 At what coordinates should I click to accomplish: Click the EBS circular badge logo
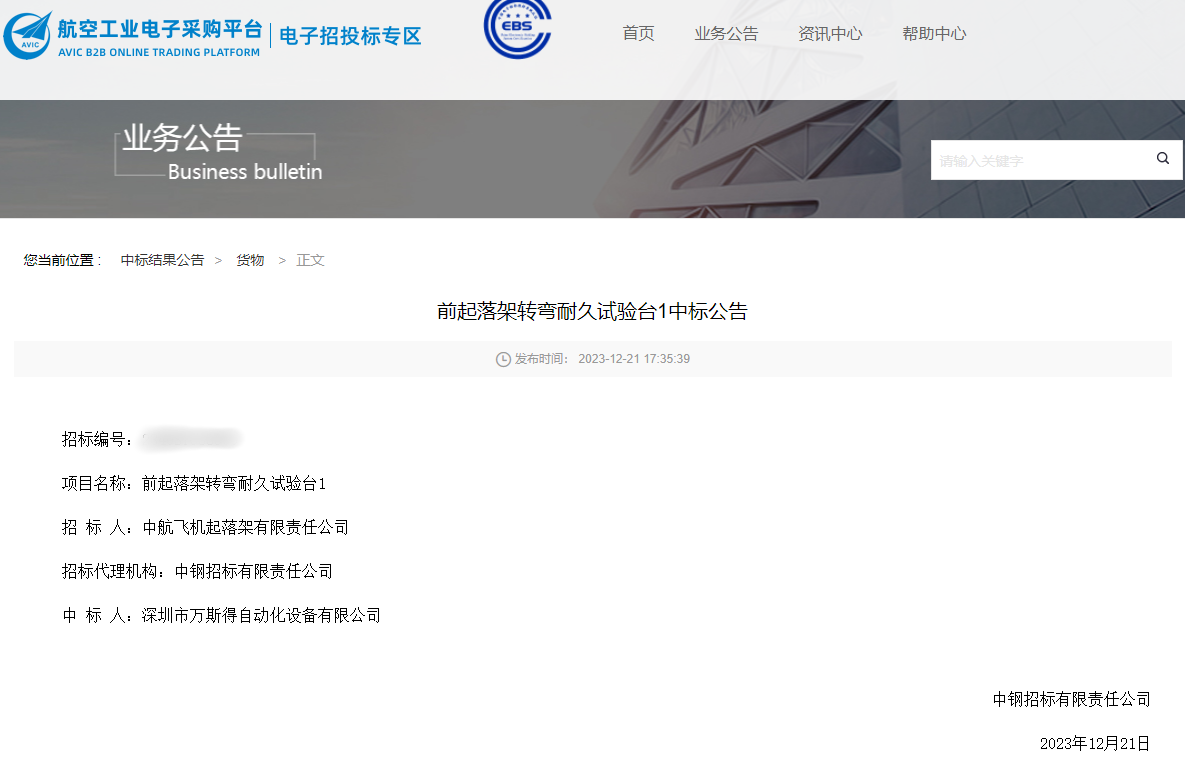coord(518,28)
